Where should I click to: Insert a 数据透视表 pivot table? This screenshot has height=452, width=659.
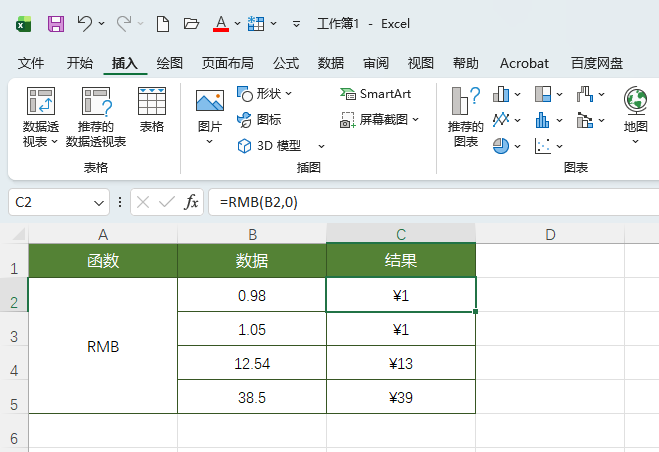pos(40,117)
